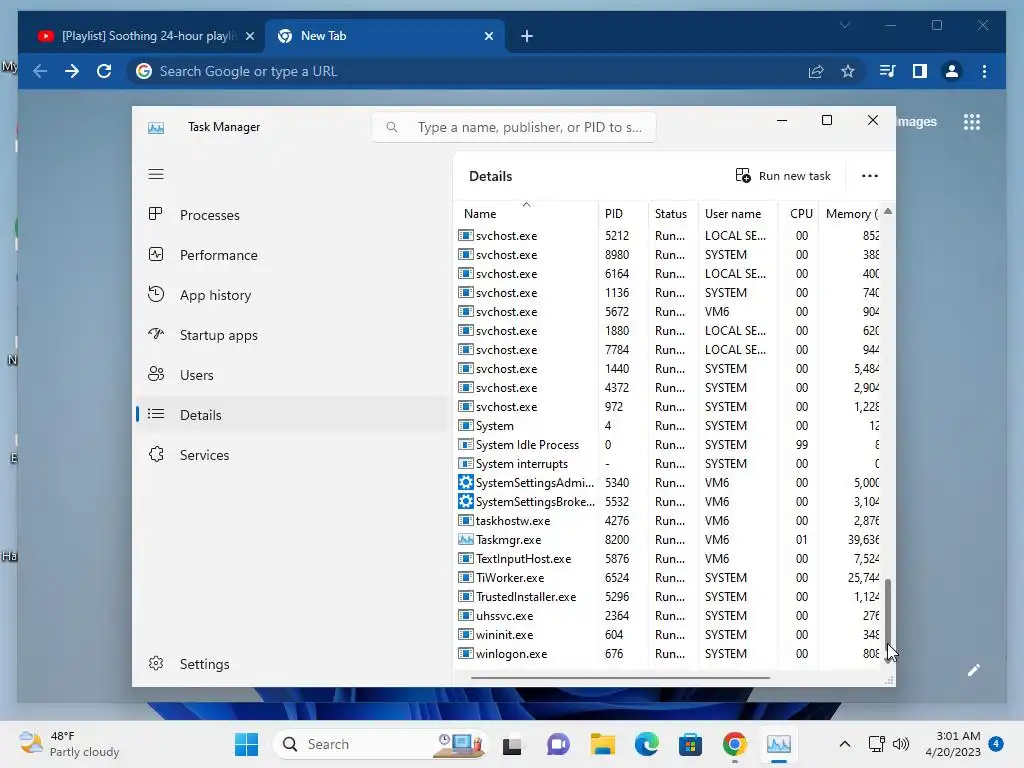The width and height of the screenshot is (1024, 768).
Task: Click Chrome's forward arrow
Action: click(72, 71)
